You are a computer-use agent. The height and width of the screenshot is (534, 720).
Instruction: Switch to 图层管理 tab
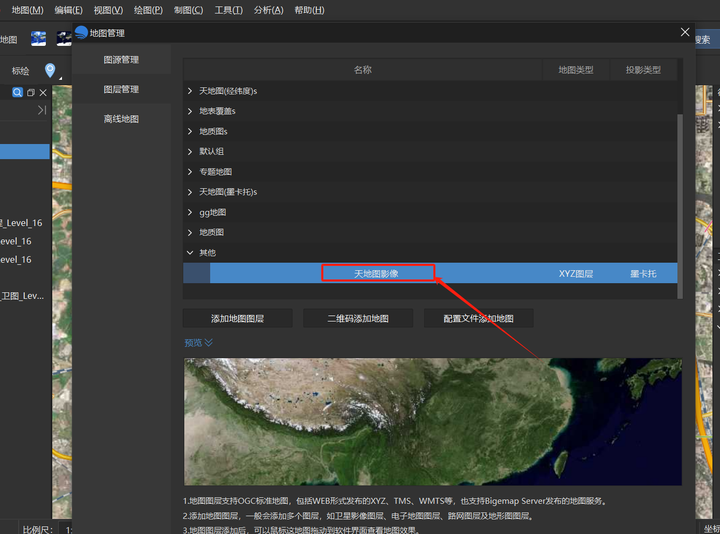(121, 89)
